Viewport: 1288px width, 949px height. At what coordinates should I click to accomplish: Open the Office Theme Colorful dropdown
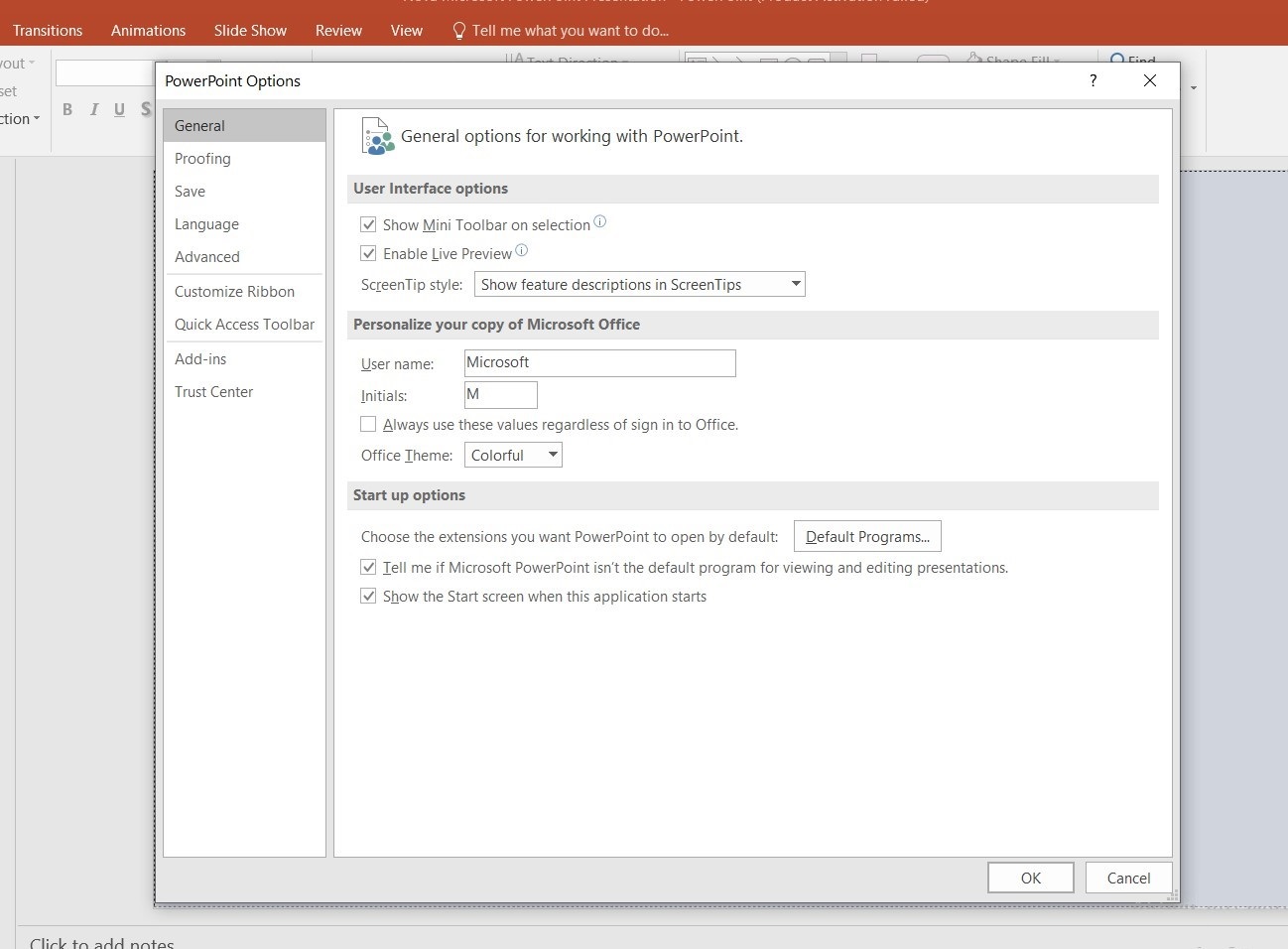(x=513, y=456)
